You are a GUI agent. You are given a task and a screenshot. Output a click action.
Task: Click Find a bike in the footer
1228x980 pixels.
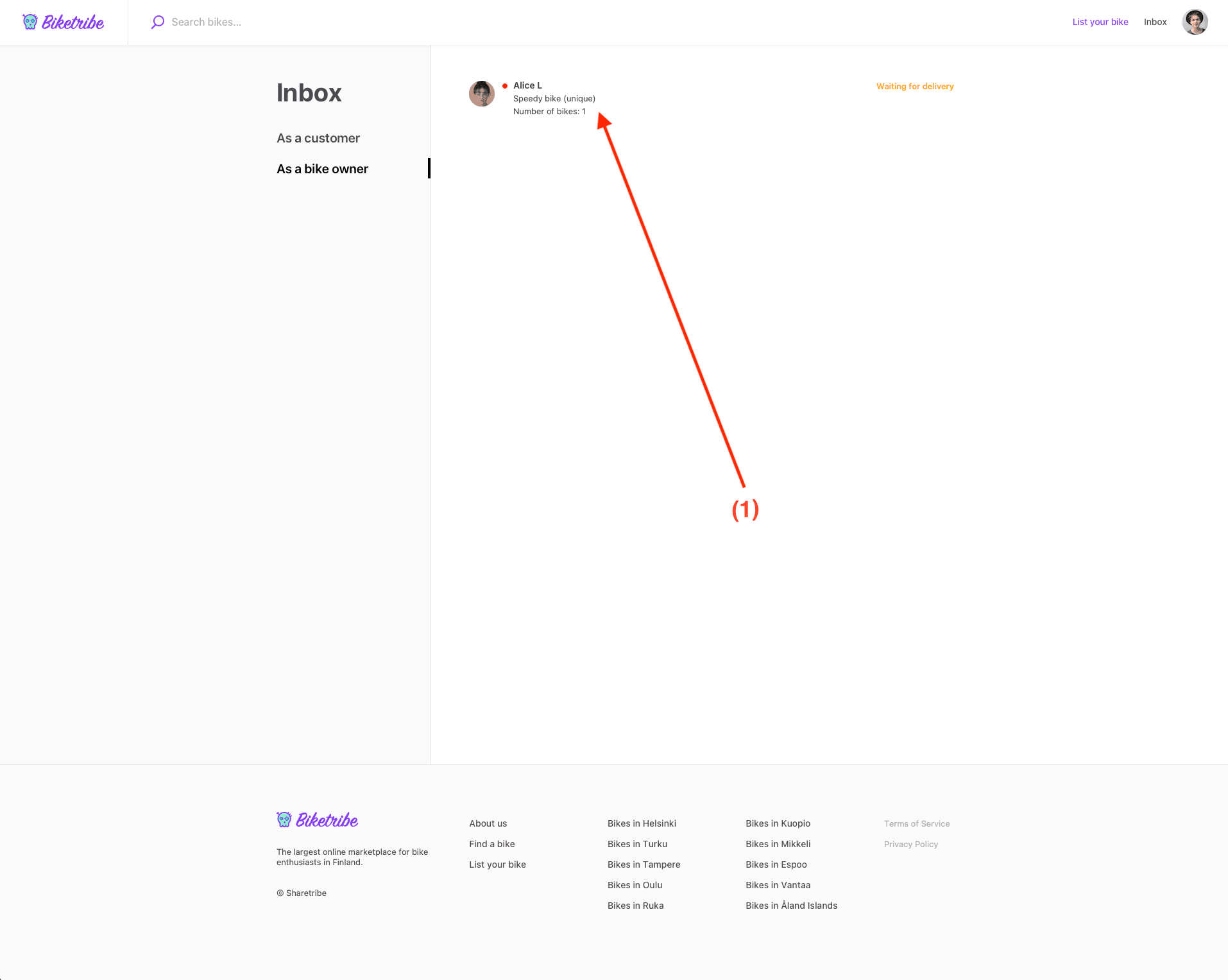(x=491, y=844)
